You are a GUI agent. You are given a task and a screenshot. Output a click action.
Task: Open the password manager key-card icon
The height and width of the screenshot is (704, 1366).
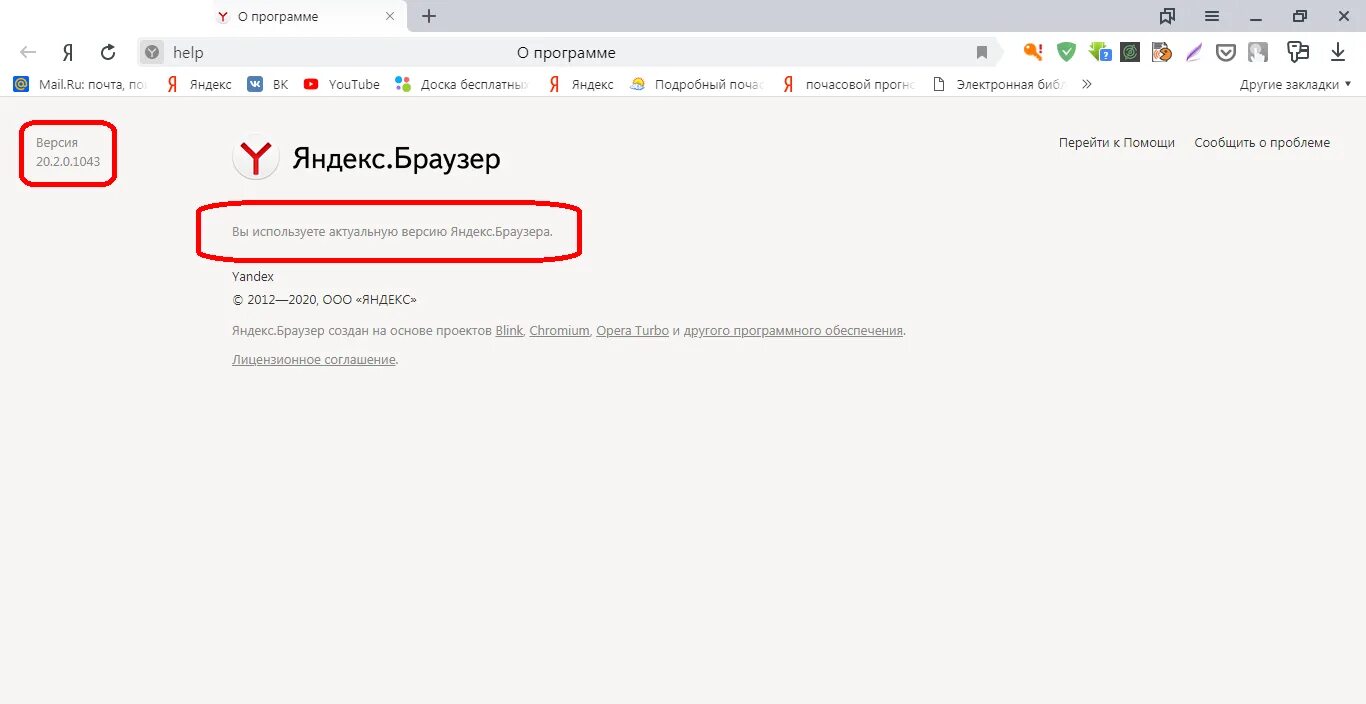[1298, 53]
